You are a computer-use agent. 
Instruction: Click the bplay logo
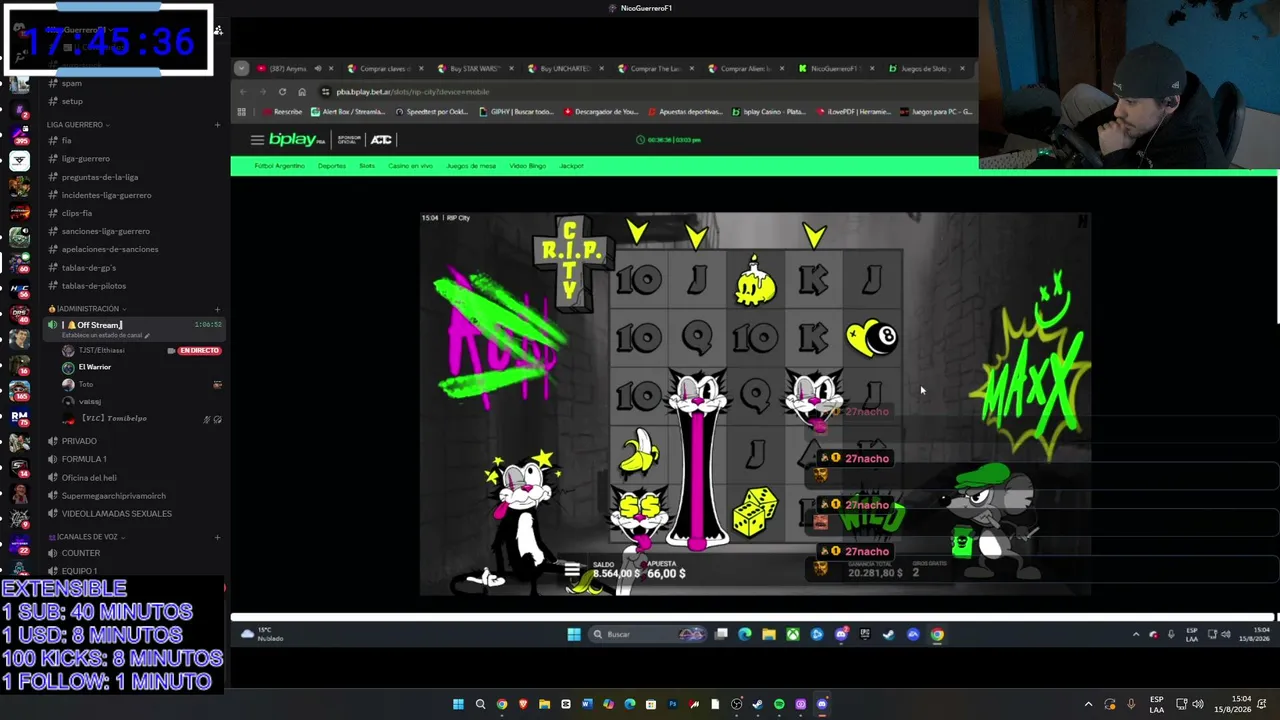[292, 140]
